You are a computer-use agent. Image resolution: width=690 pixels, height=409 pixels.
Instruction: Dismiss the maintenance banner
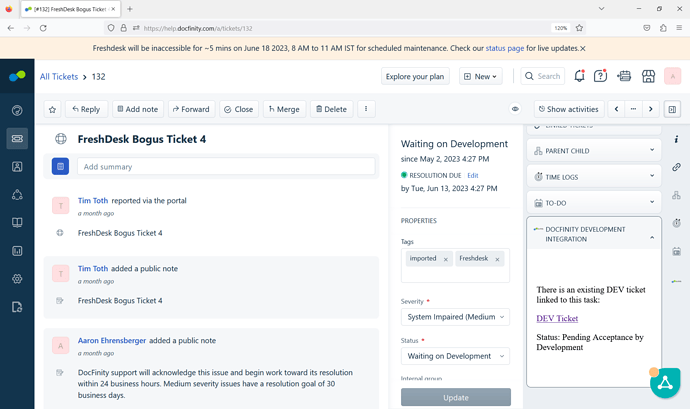pyautogui.click(x=583, y=48)
